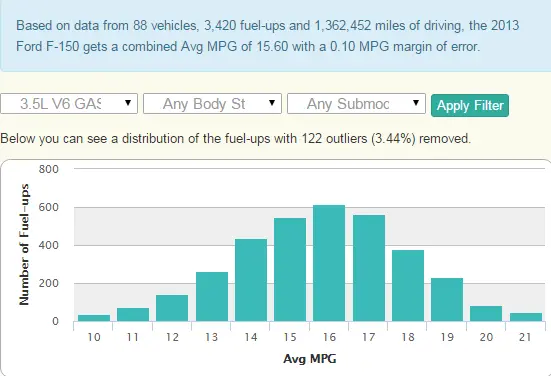551x376 pixels.
Task: Click the '10' x-axis label
Action: point(94,337)
